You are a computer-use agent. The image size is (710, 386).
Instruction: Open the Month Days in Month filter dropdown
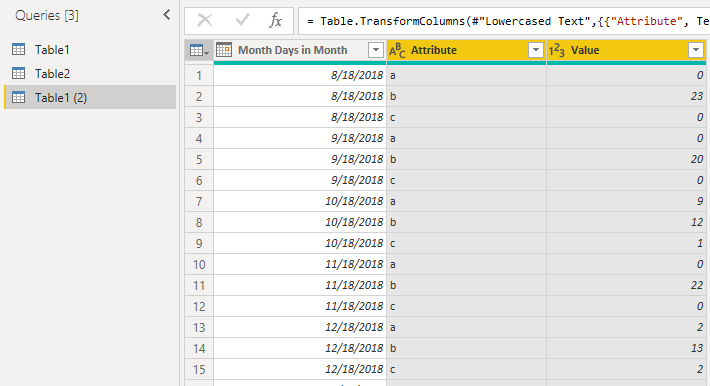coord(375,50)
